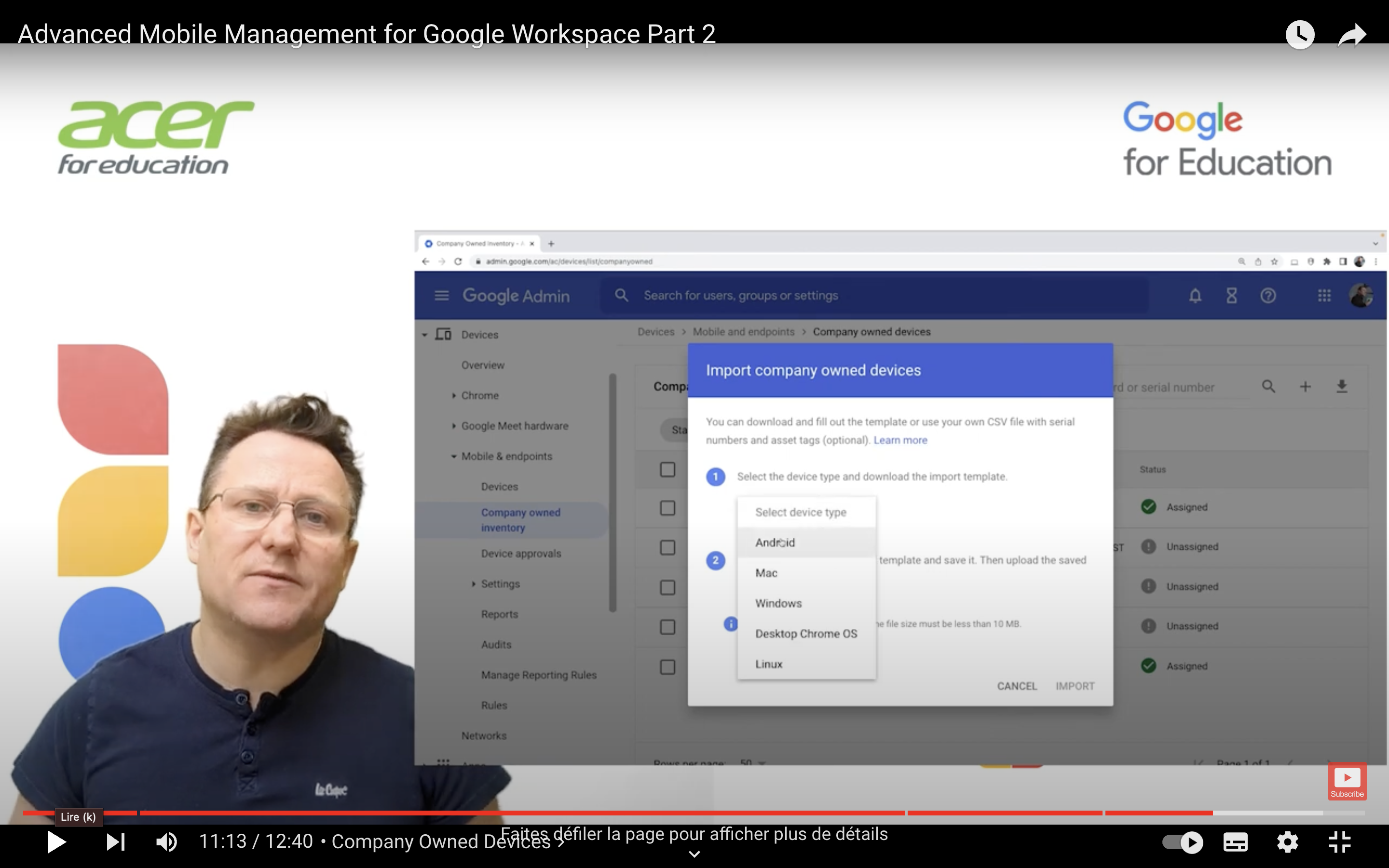1389x868 pixels.
Task: Toggle subtitles captions icon
Action: (x=1235, y=842)
